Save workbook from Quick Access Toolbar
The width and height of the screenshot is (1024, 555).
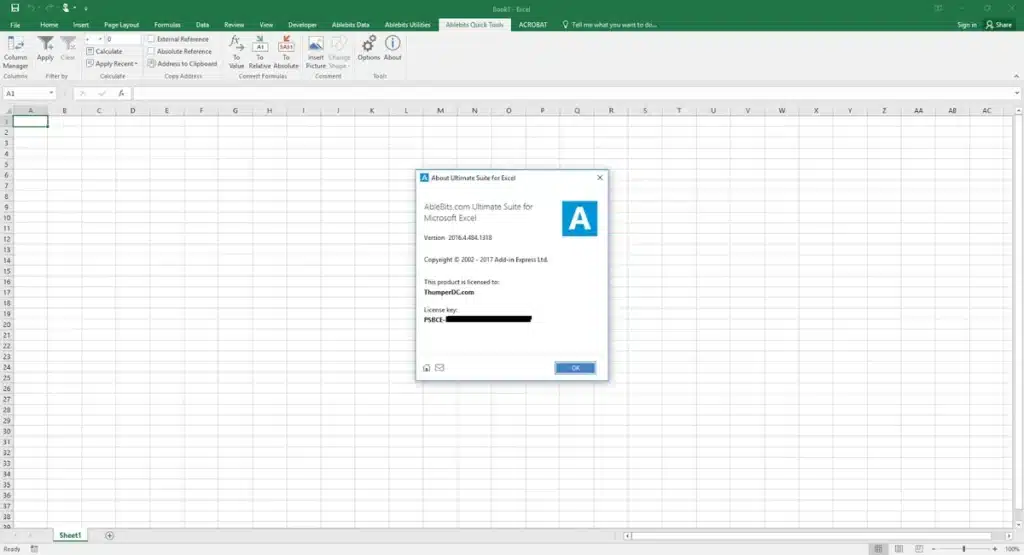15,8
